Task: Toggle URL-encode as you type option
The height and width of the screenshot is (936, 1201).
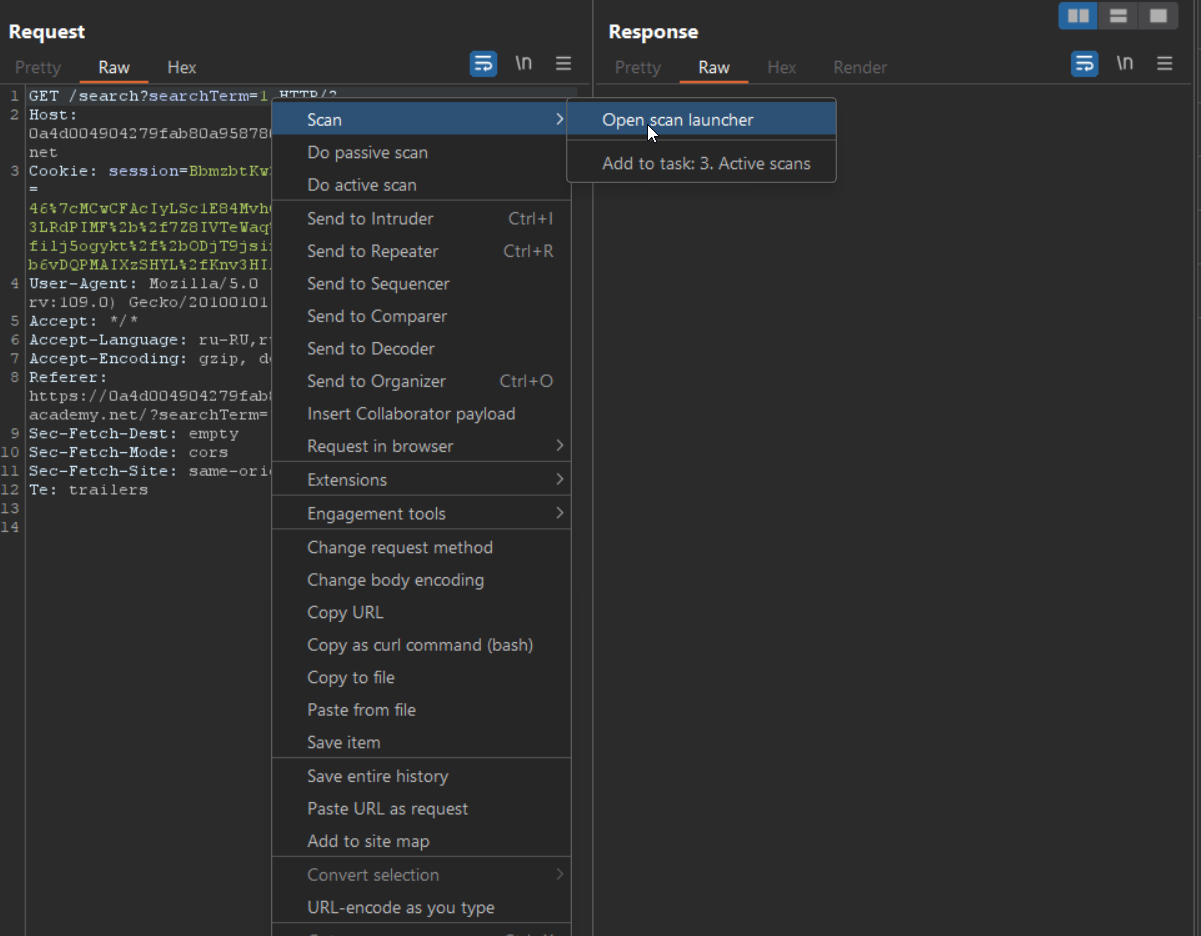Action: click(400, 908)
